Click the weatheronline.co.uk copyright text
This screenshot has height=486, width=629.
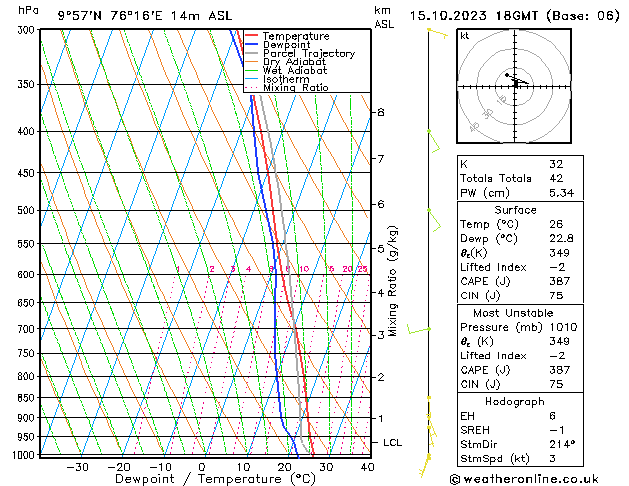tap(524, 479)
